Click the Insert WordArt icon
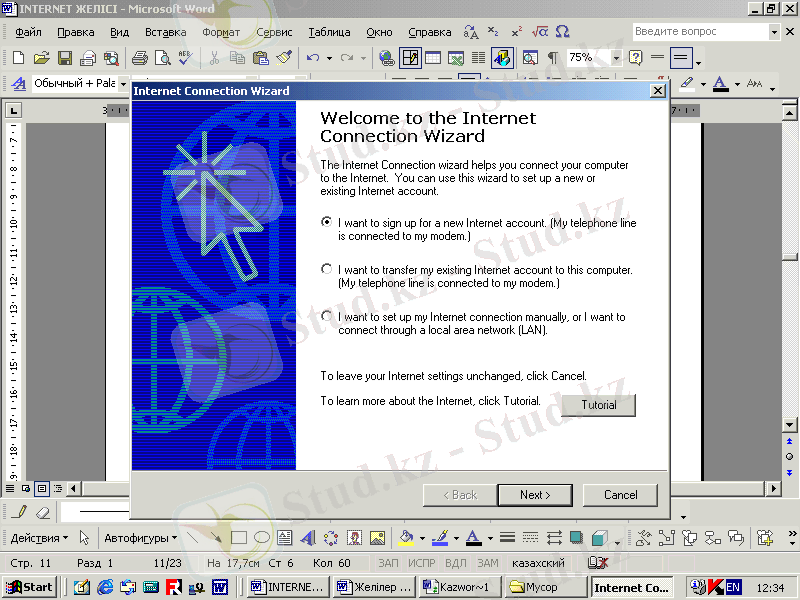This screenshot has width=800, height=600. 308,538
